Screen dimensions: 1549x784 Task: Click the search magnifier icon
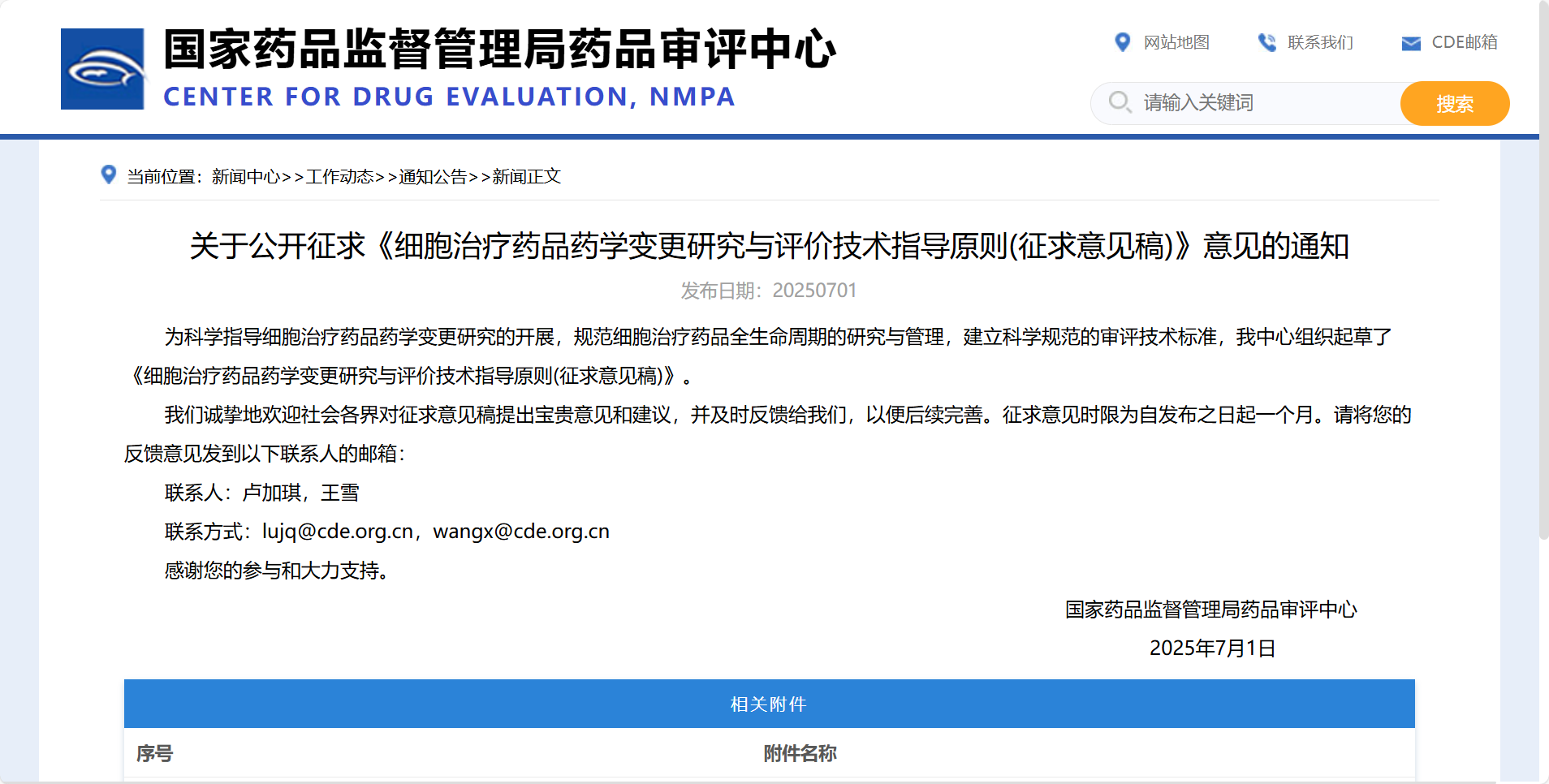click(1120, 102)
